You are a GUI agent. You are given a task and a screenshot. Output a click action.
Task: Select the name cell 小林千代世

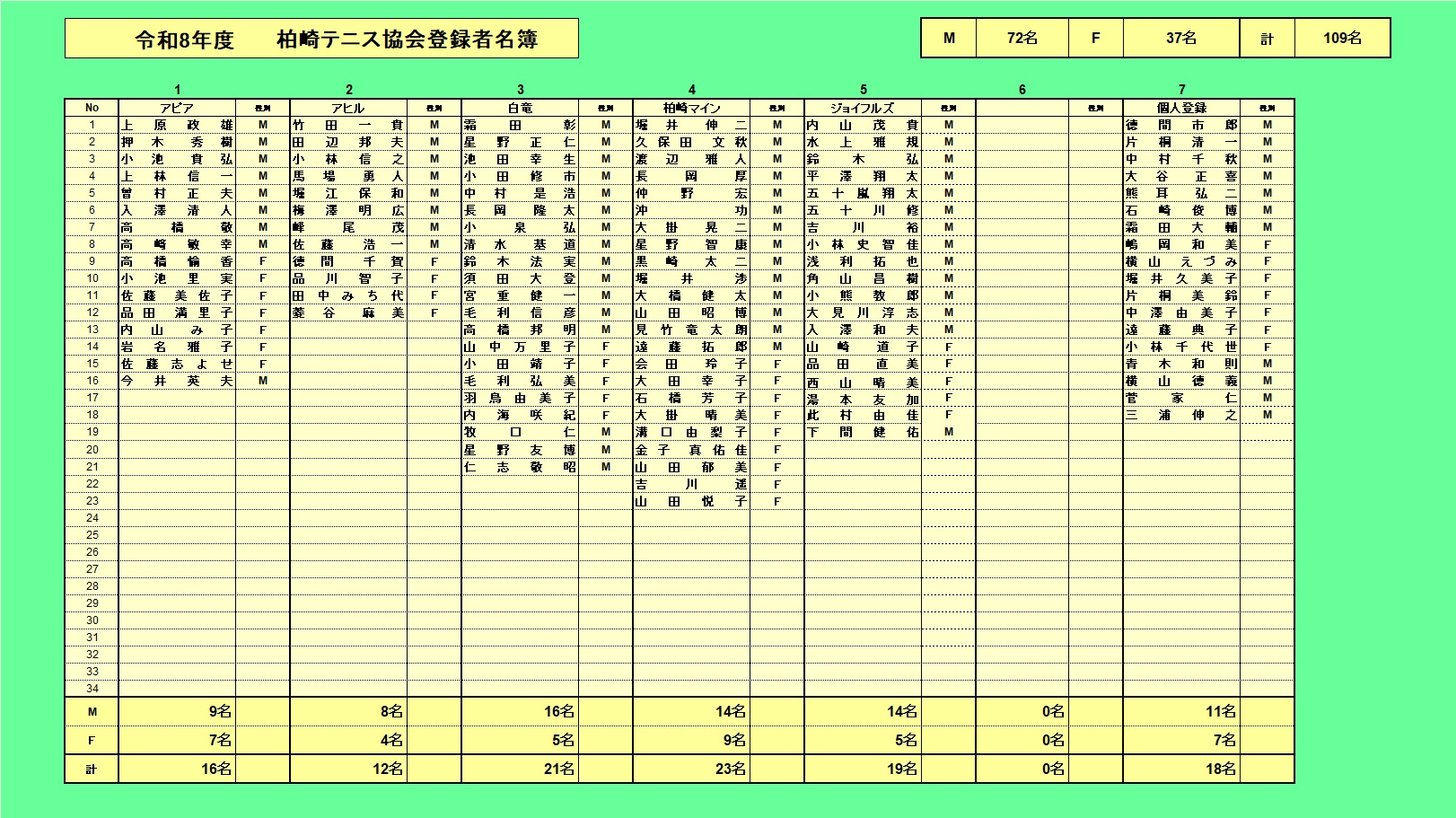(1181, 347)
